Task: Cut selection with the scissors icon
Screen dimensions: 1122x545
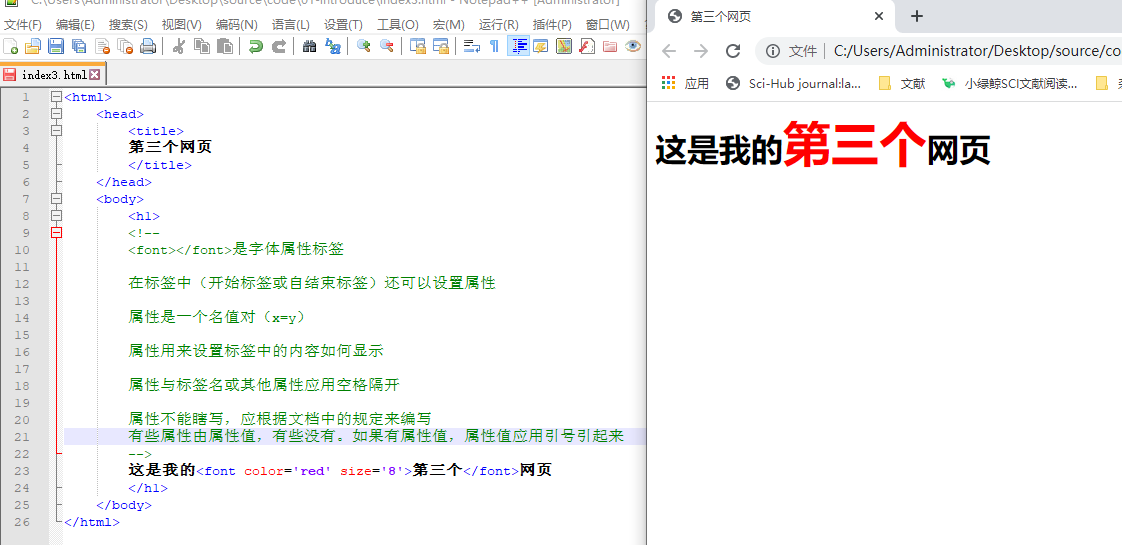Action: (179, 46)
